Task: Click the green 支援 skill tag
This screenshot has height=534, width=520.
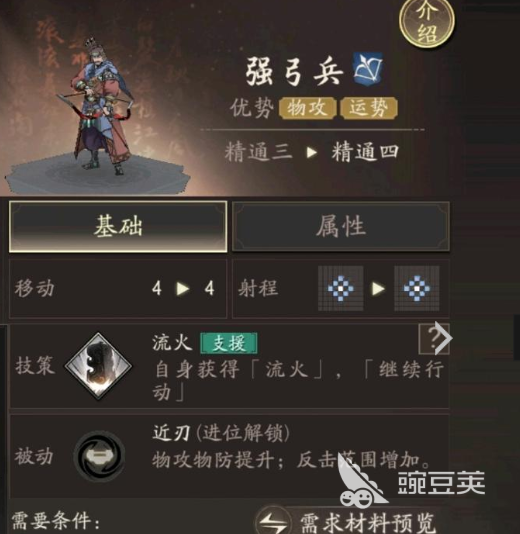Action: [229, 343]
